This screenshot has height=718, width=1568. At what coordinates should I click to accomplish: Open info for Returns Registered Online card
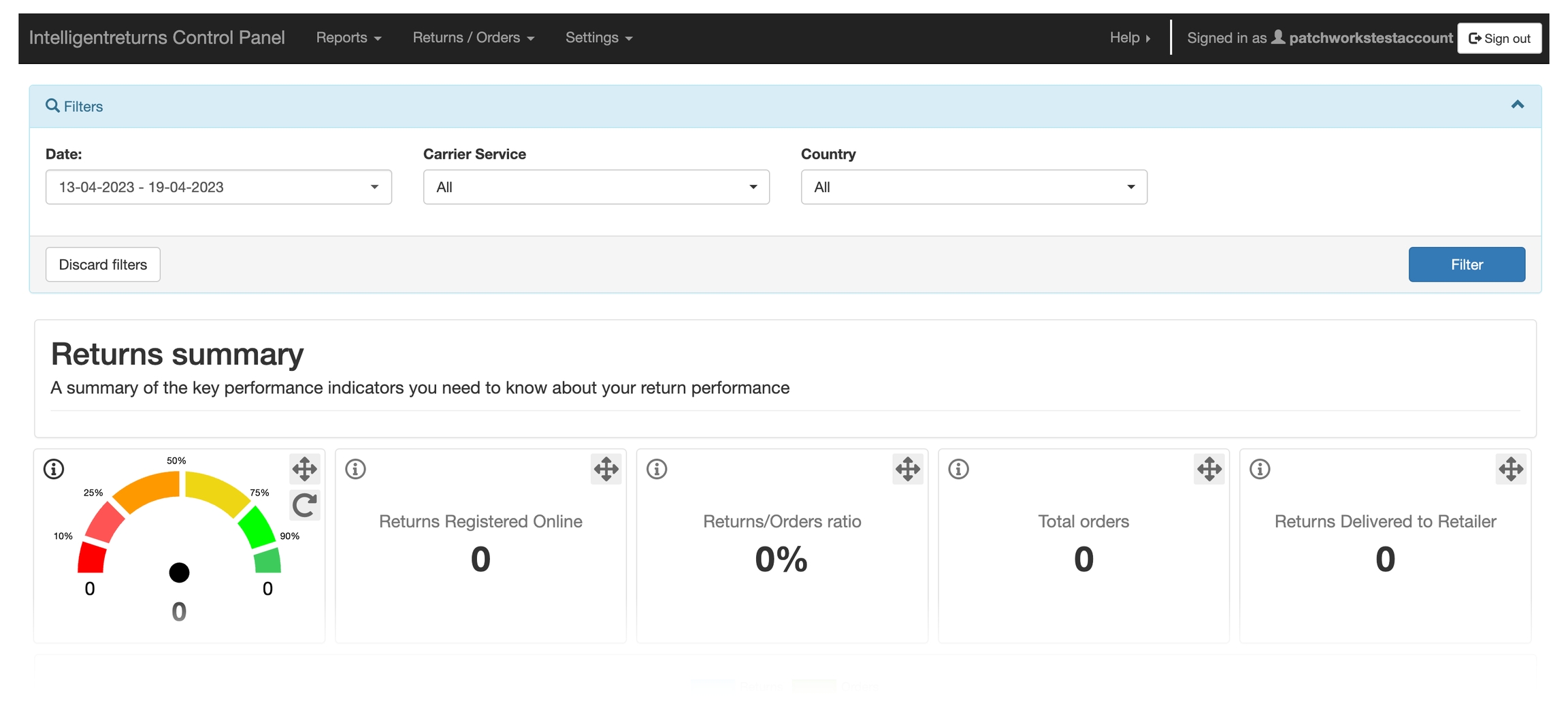pos(355,469)
